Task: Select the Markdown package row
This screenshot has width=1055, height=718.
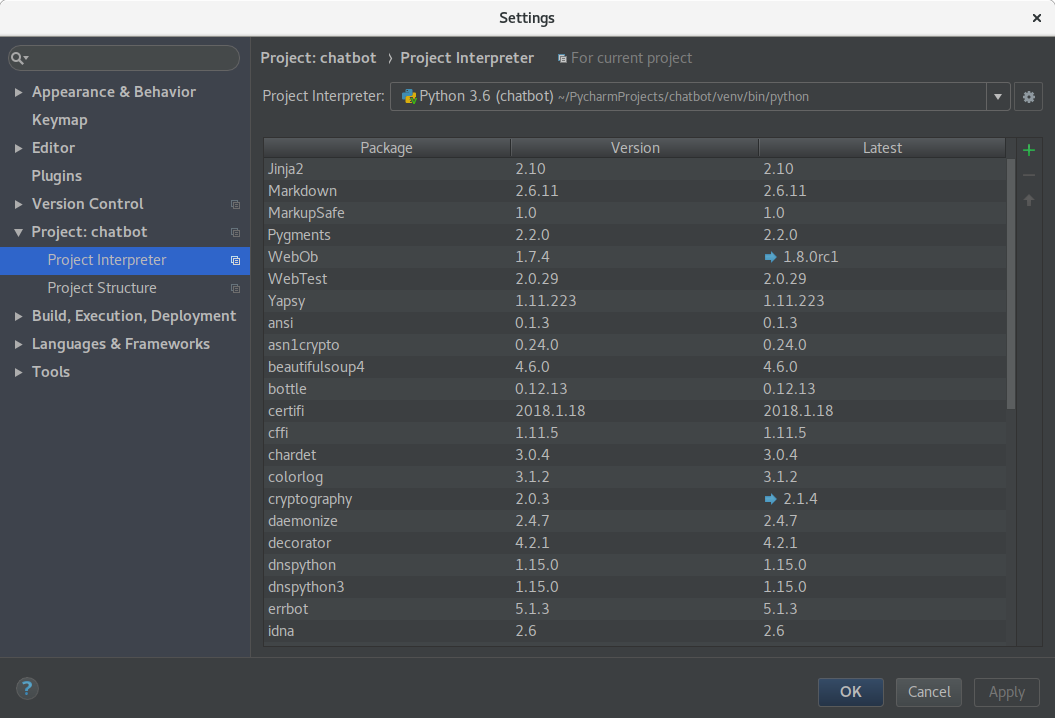Action: pos(634,191)
